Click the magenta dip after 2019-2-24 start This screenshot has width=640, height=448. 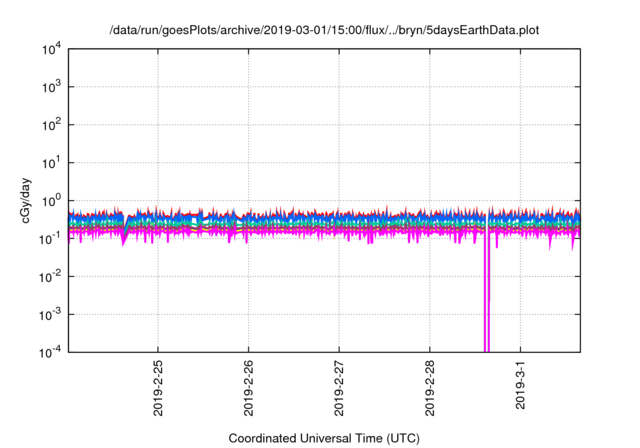(x=124, y=239)
